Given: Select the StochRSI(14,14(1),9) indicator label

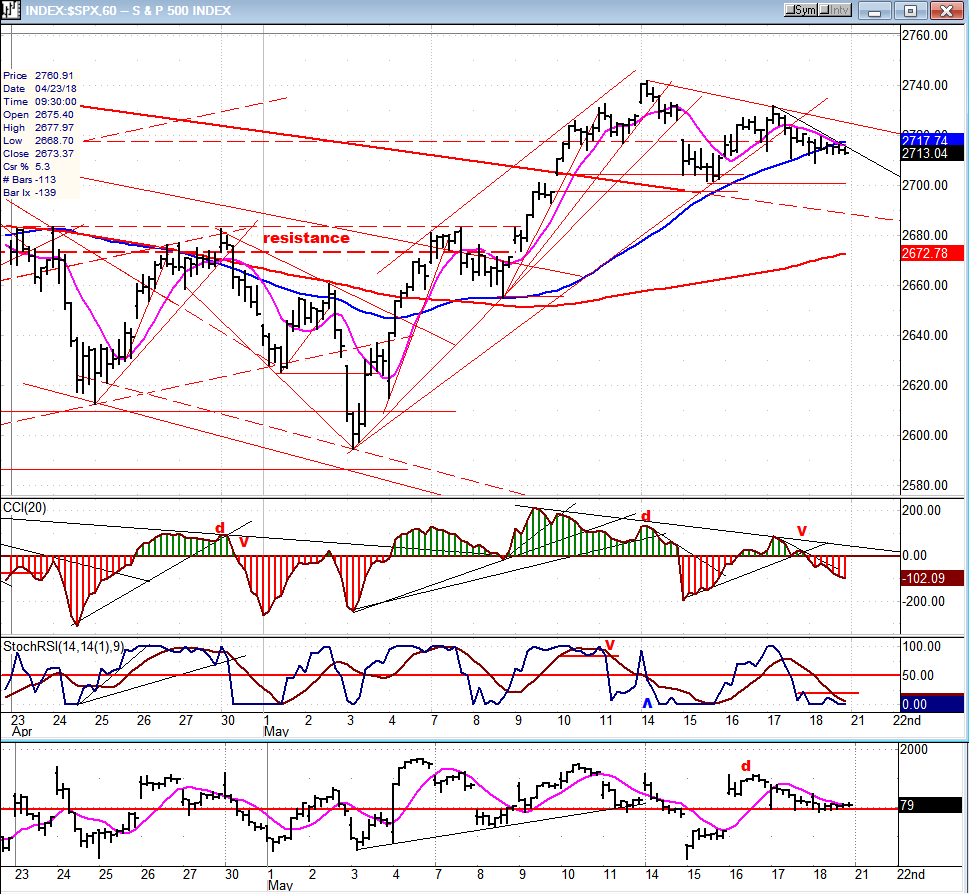Looking at the screenshot, I should [x=63, y=647].
